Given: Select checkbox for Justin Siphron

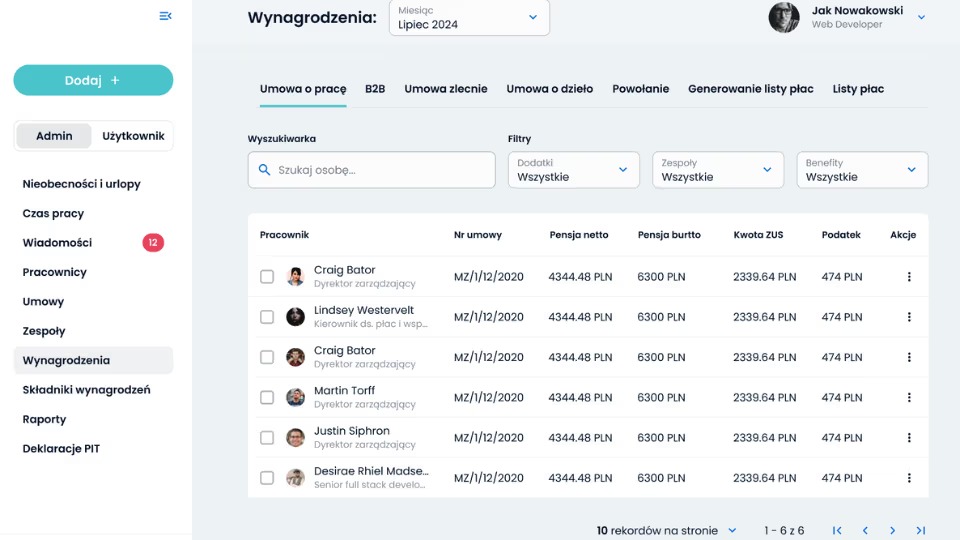Looking at the screenshot, I should pyautogui.click(x=267, y=438).
